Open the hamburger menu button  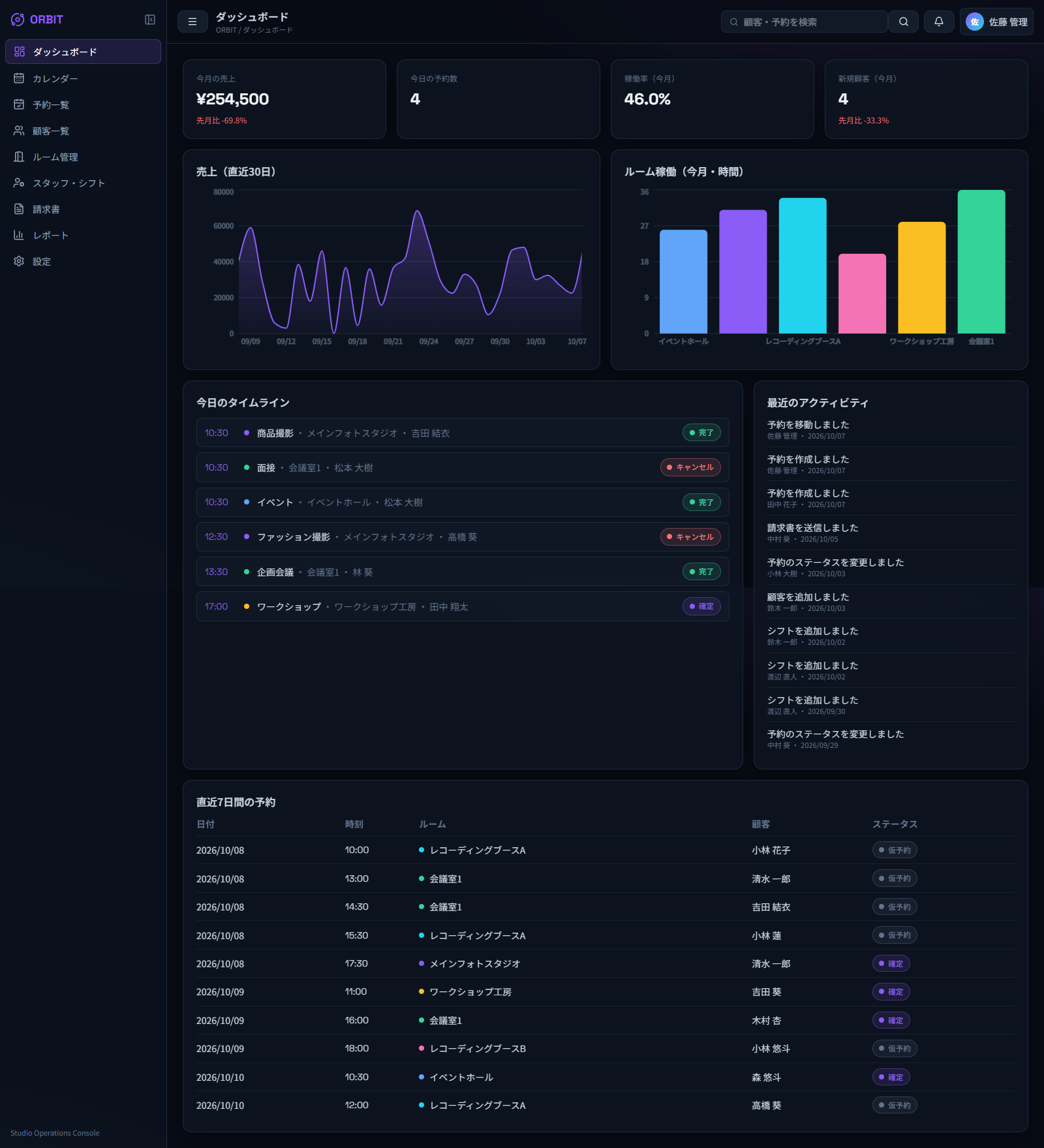point(192,22)
